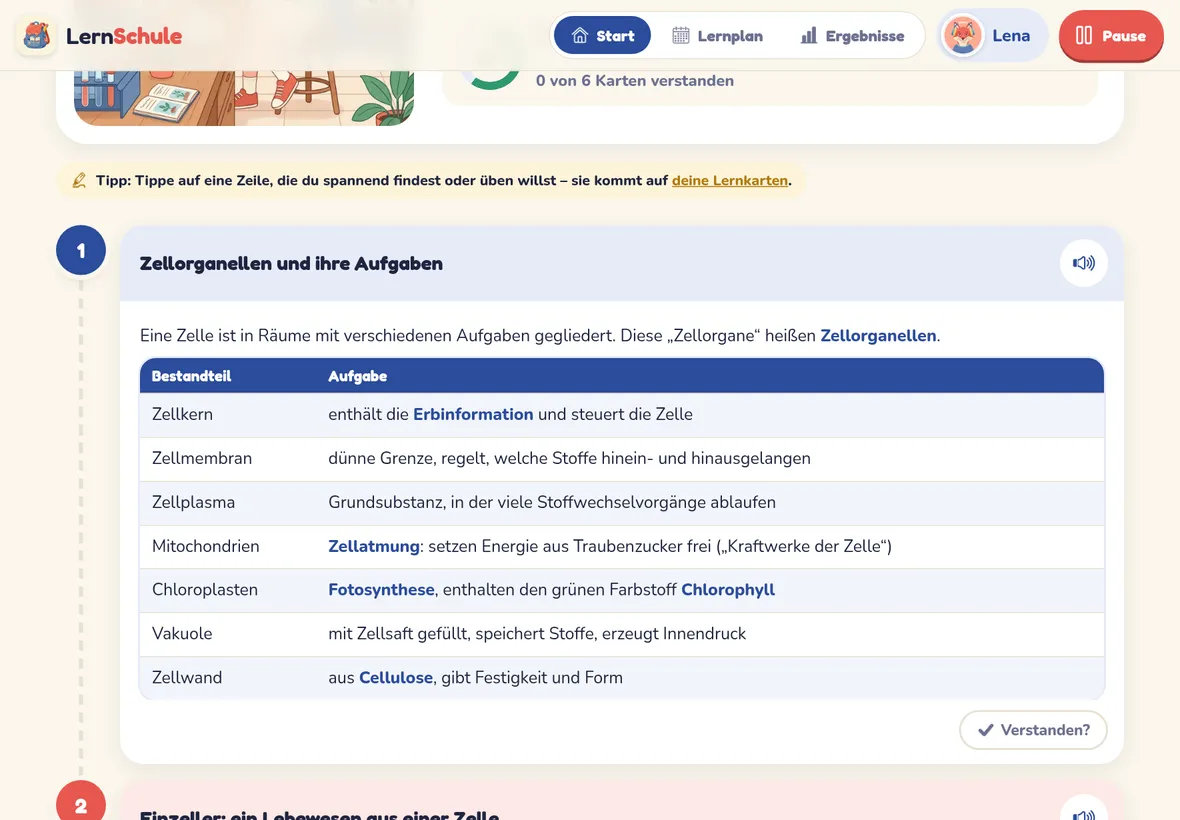
Task: Click the bar chart icon by Ergebnisse
Action: [809, 35]
